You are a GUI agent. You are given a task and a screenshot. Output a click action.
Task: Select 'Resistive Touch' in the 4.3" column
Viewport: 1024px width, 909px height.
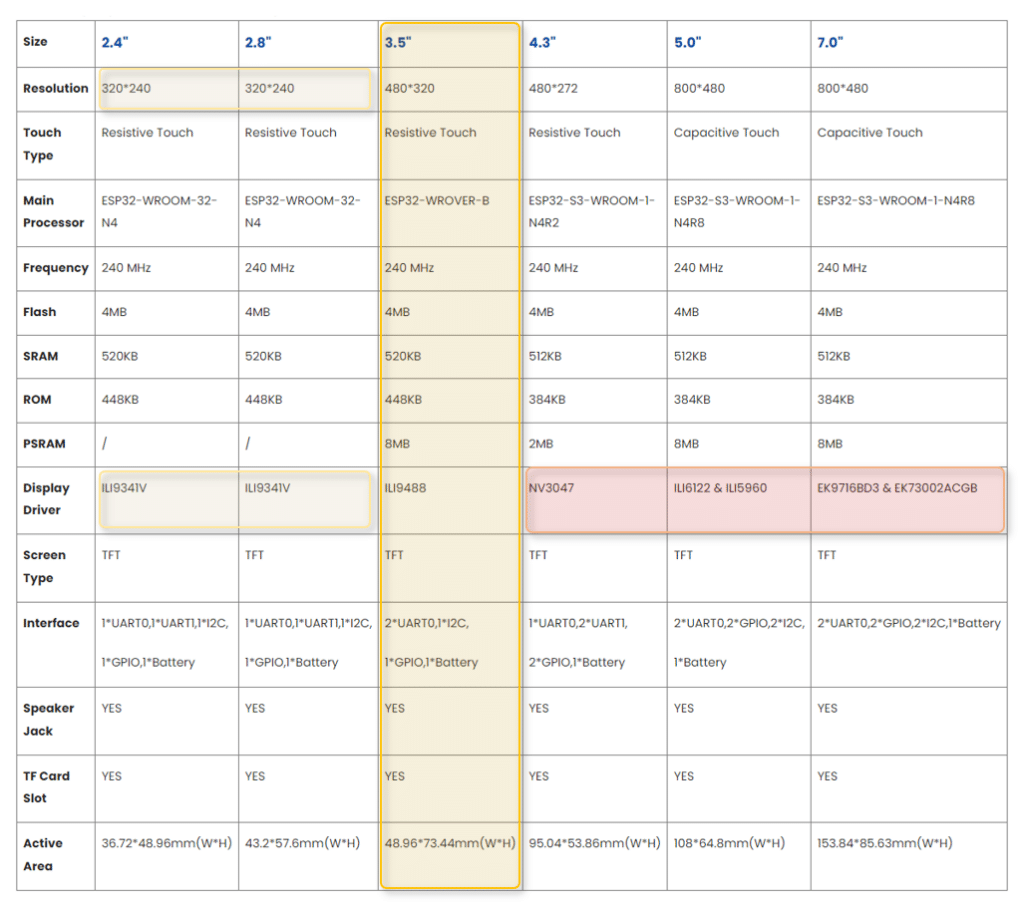[x=575, y=133]
